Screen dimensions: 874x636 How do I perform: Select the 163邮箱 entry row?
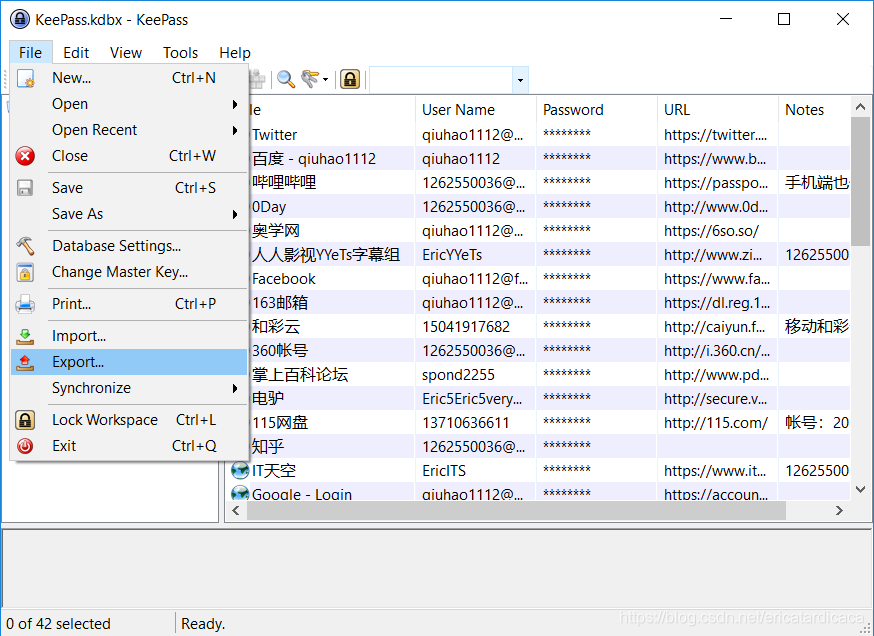(x=549, y=302)
